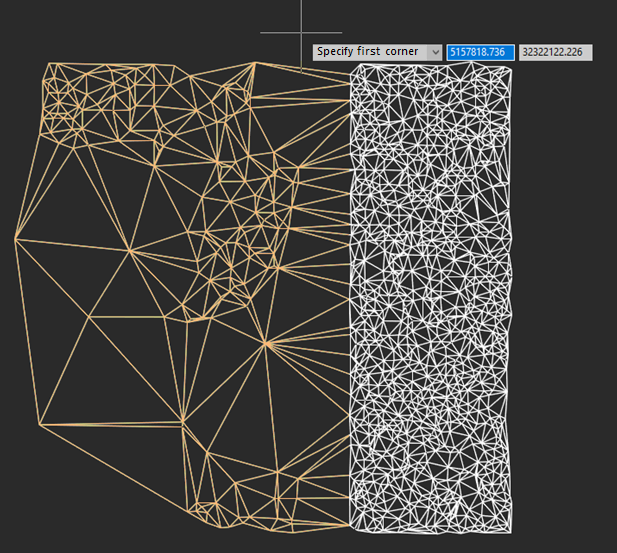The height and width of the screenshot is (553, 617).
Task: Select the leftmost vertex of orange mesh
Action: 15,239
